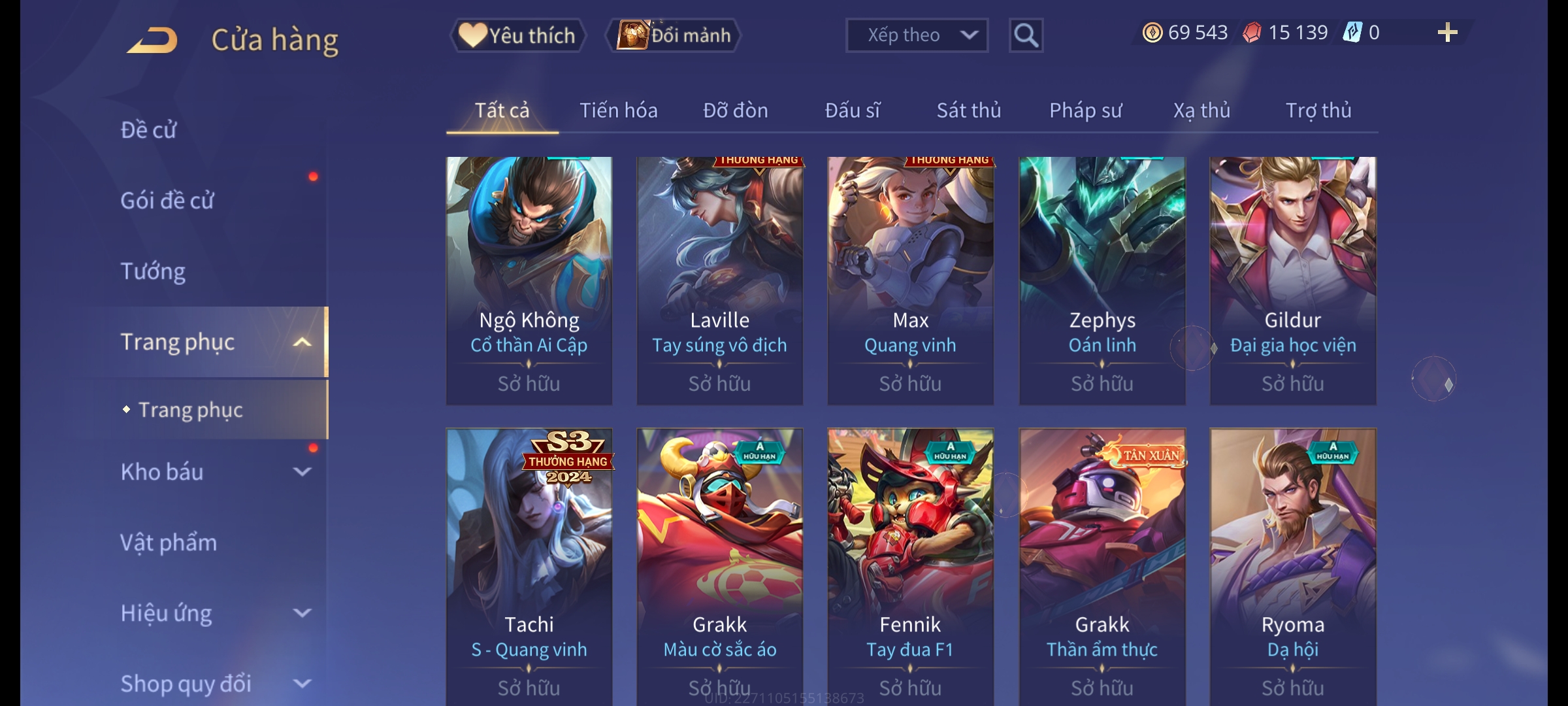Viewport: 1568px width, 706px height.
Task: Select the Tachi S - Quang vinh skin card
Action: (x=529, y=567)
